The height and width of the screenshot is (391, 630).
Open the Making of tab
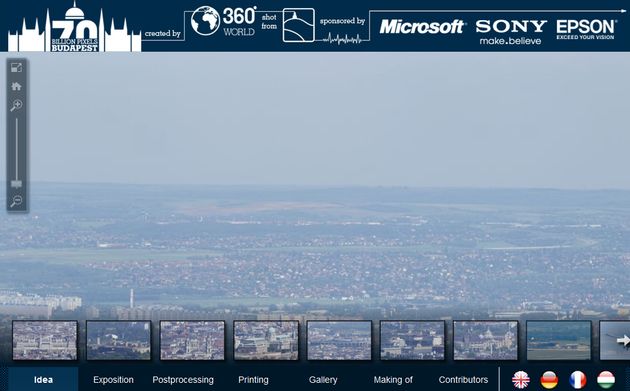click(393, 379)
